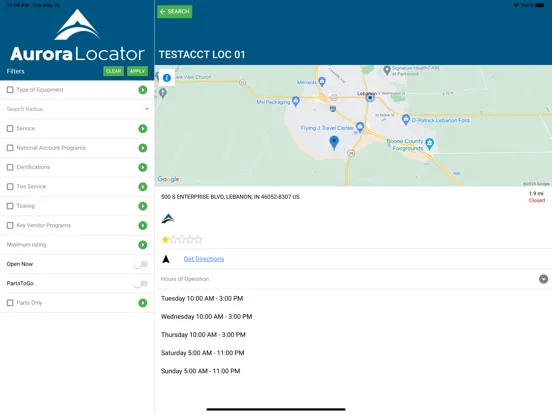
Task: Click the Interstate 65 shield on map
Action: [333, 109]
